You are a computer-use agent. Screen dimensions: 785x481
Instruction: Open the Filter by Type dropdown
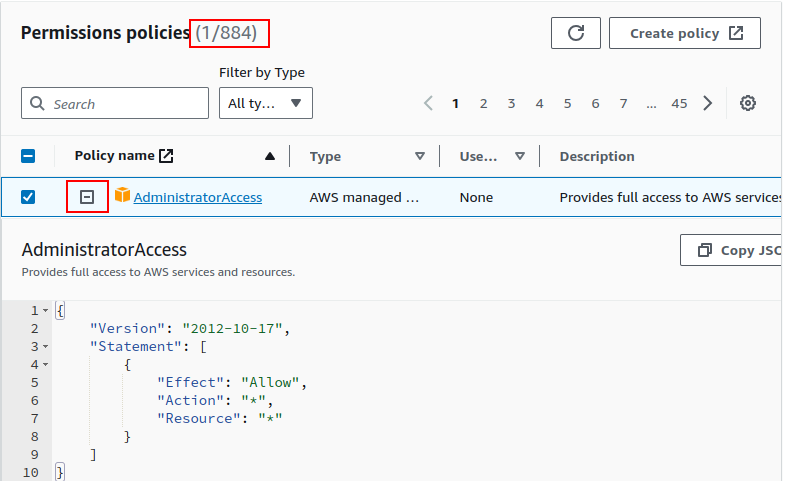pyautogui.click(x=266, y=103)
